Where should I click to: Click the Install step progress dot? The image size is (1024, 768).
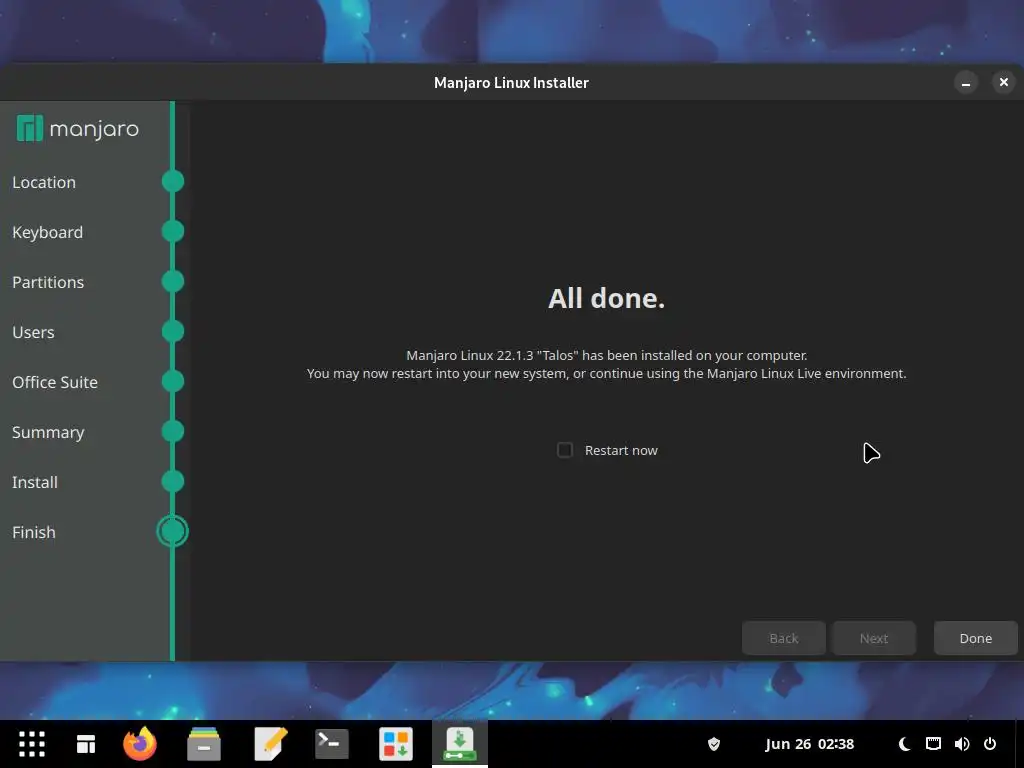click(172, 481)
